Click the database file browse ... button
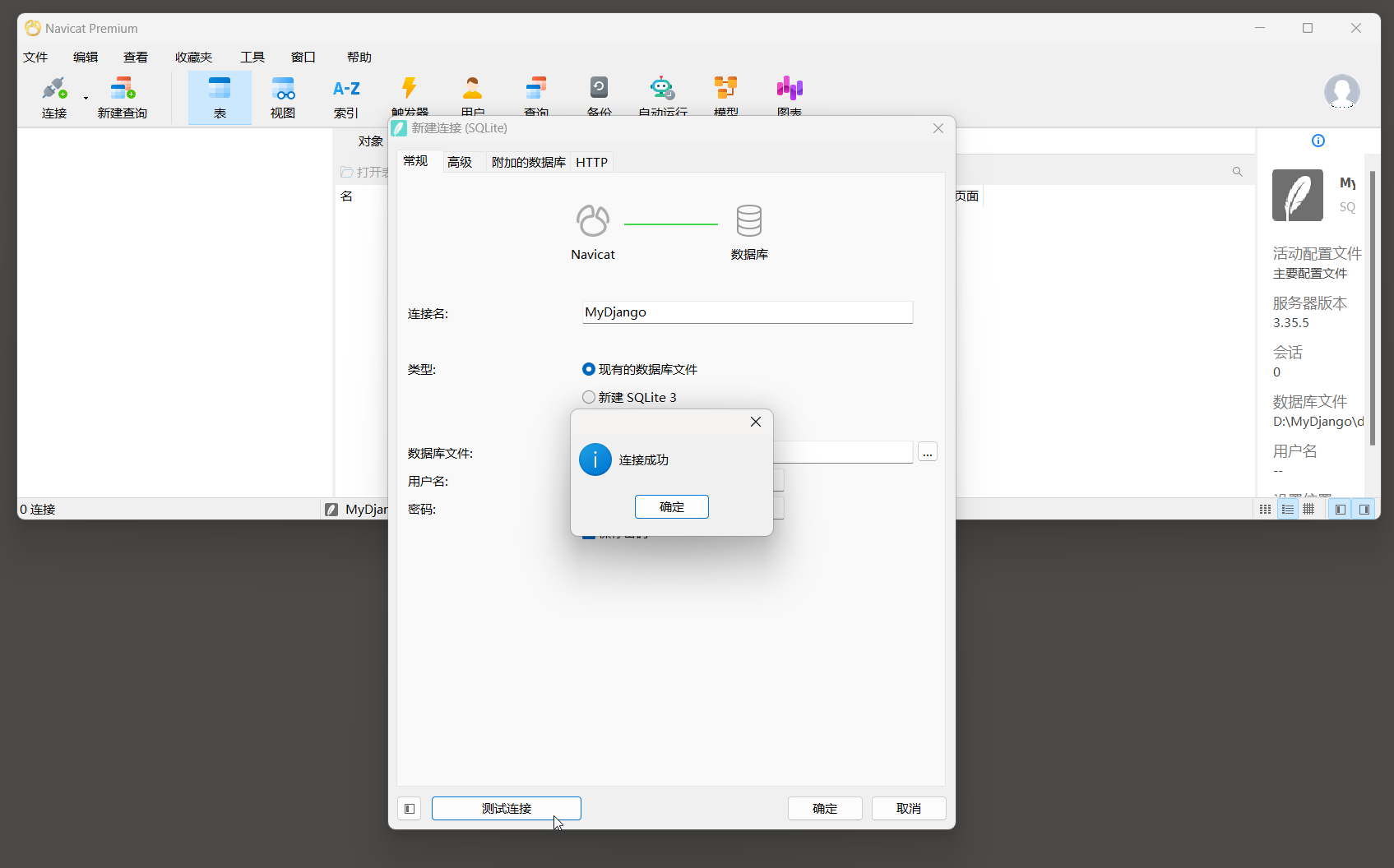The height and width of the screenshot is (868, 1394). coord(928,452)
